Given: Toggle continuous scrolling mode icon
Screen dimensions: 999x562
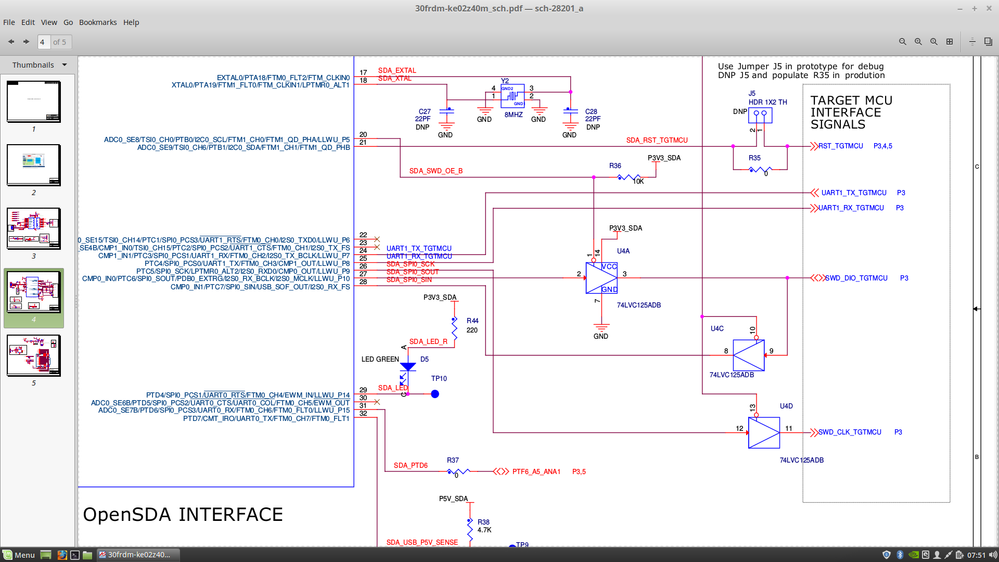Looking at the screenshot, I should click(972, 42).
